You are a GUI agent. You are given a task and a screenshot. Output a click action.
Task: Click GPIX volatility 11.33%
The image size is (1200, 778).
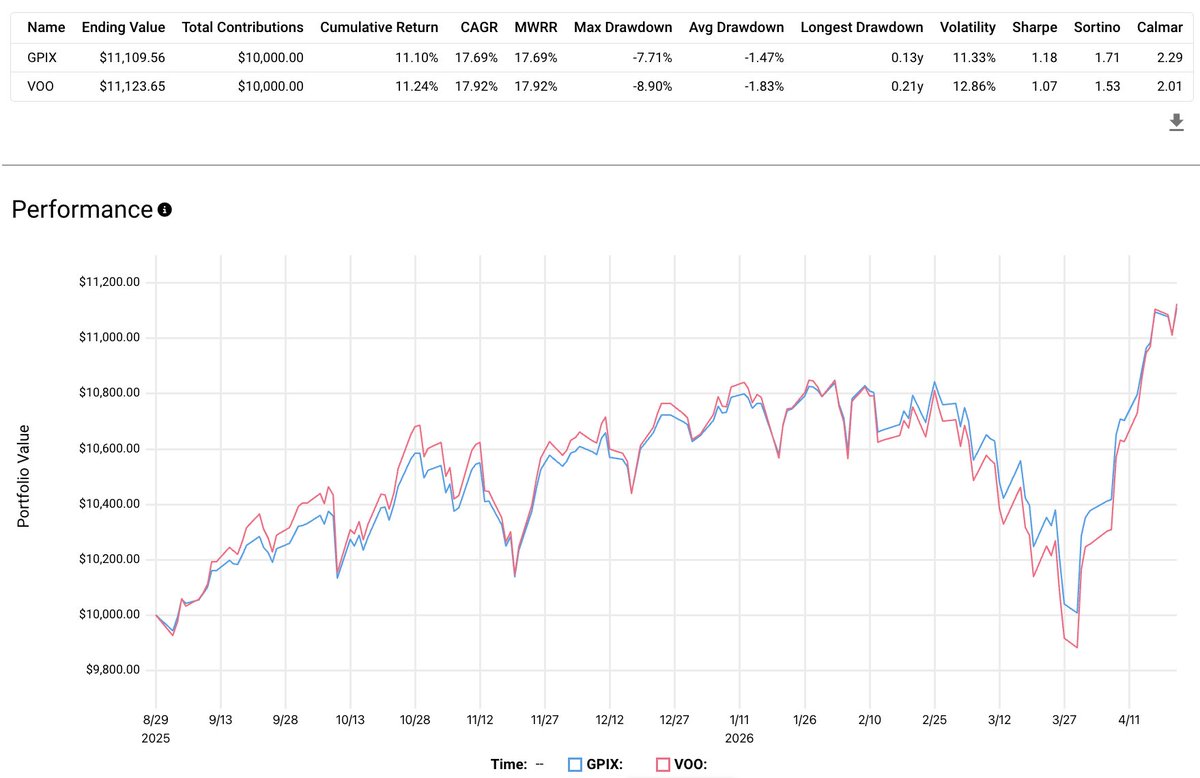(x=974, y=57)
